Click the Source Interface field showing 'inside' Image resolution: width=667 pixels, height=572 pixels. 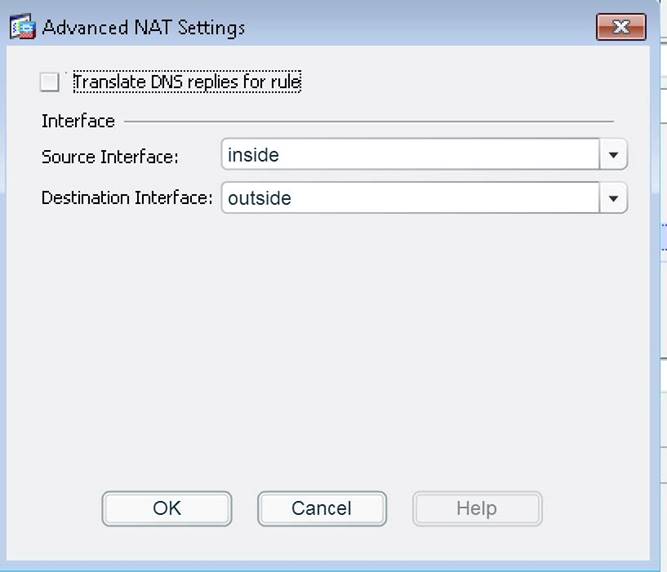click(410, 155)
